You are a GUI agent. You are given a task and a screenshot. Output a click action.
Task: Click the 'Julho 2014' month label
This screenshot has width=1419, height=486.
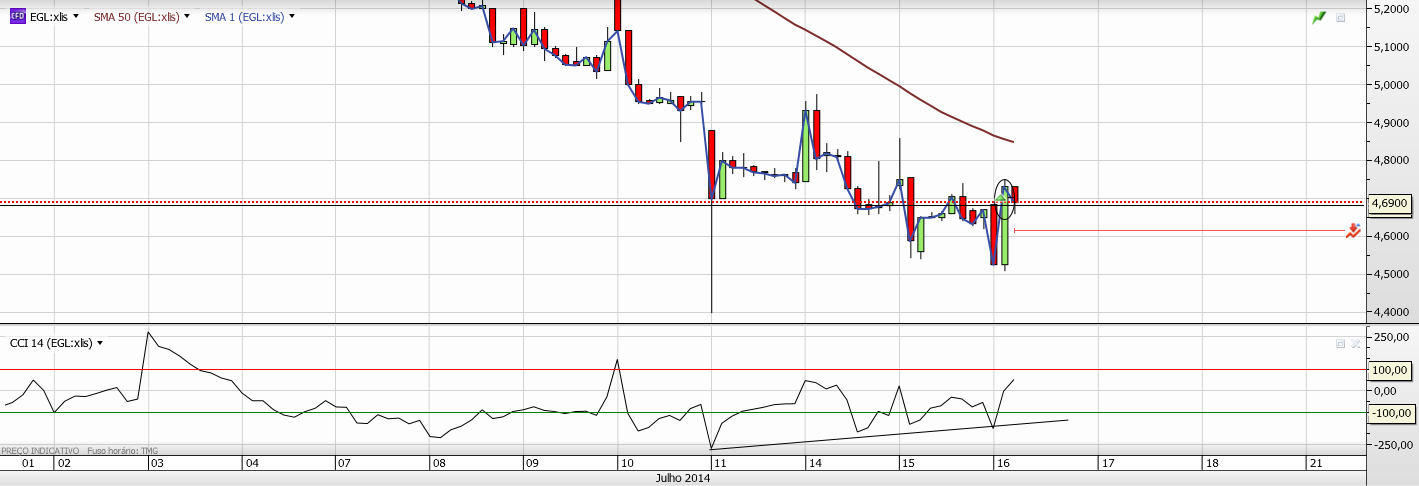[683, 479]
